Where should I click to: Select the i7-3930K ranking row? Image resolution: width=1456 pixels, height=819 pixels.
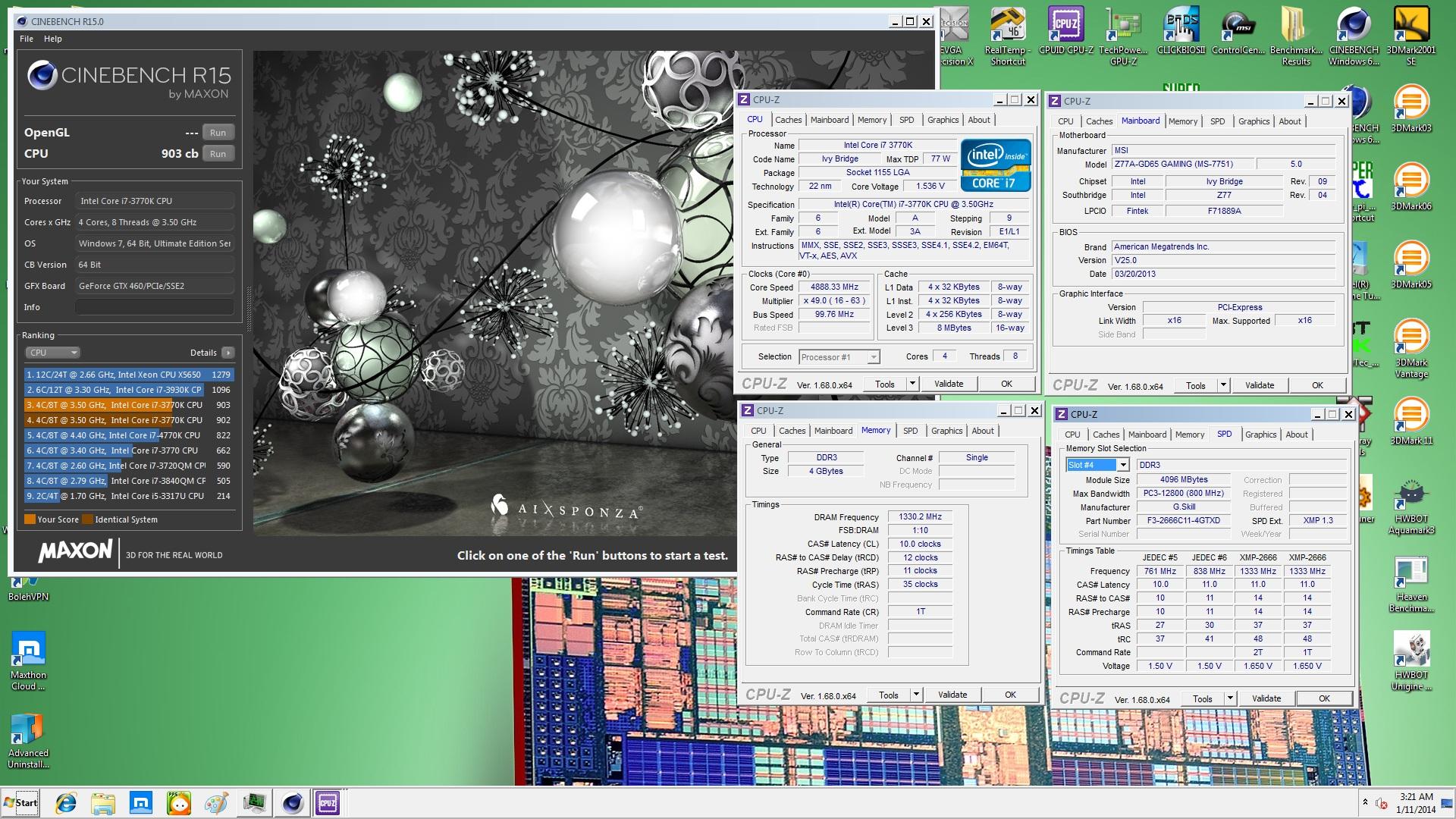128,390
